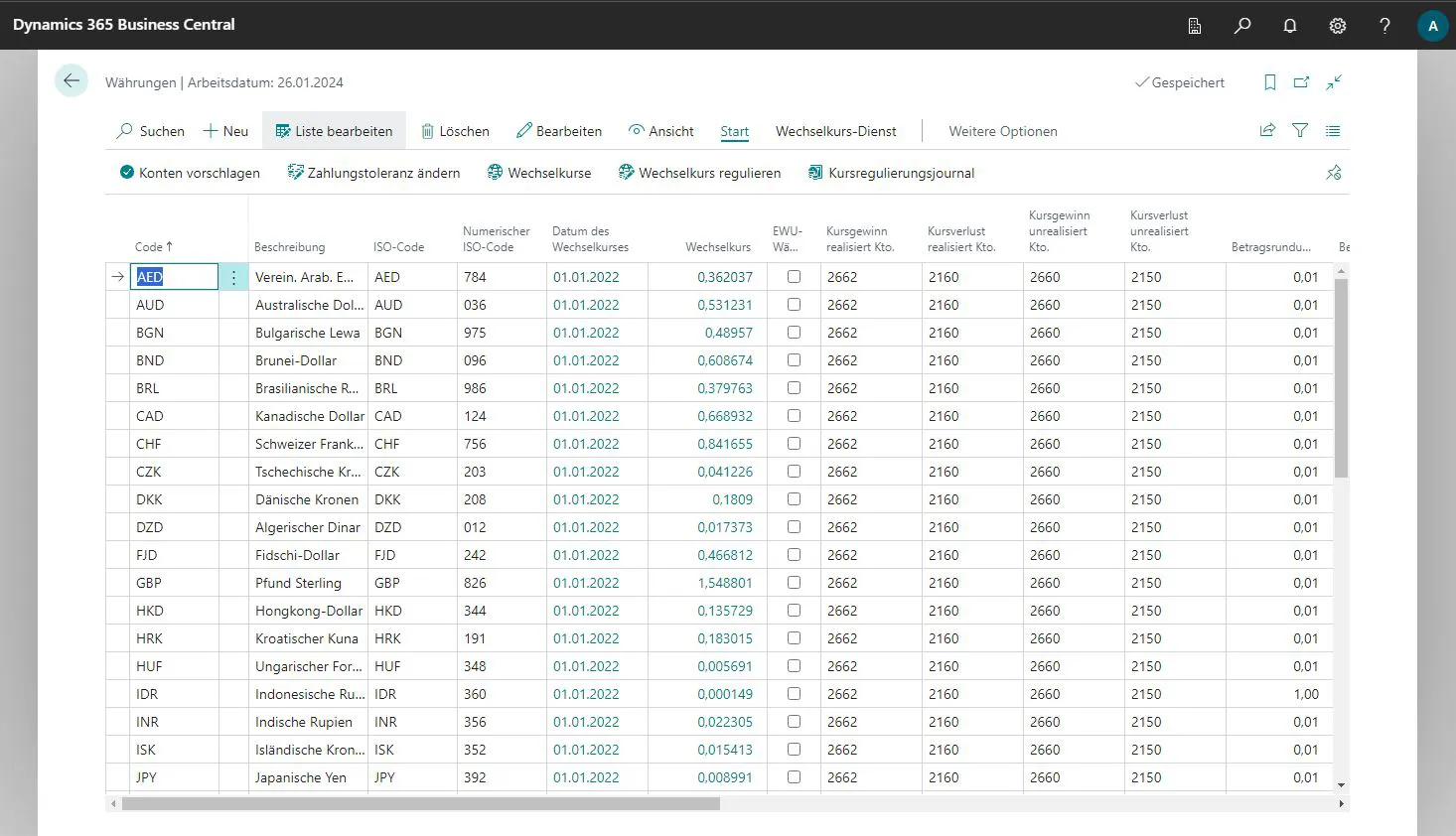
Task: Open notifications bell
Action: click(1290, 26)
